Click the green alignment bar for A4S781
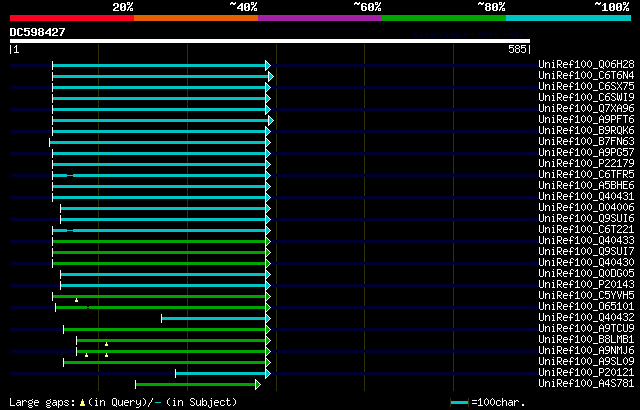This screenshot has width=640, height=410. (x=196, y=385)
